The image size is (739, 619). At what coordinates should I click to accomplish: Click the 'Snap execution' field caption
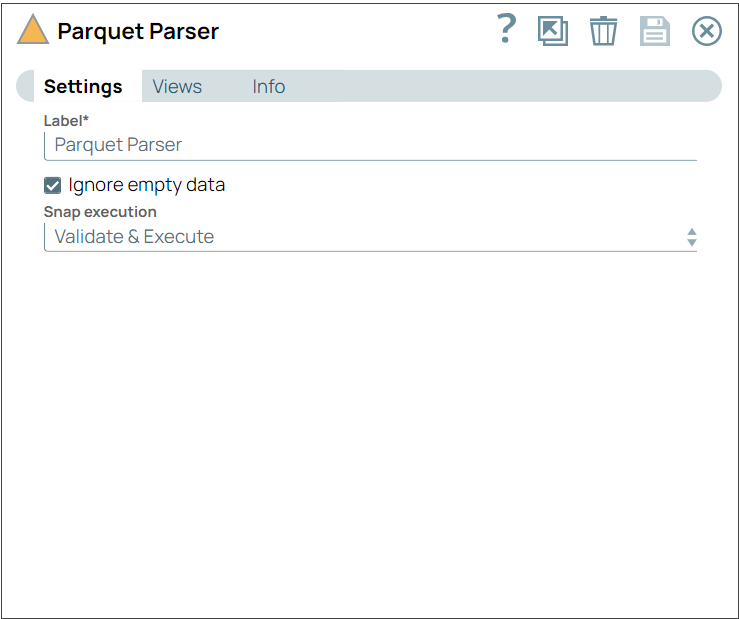[x=100, y=212]
